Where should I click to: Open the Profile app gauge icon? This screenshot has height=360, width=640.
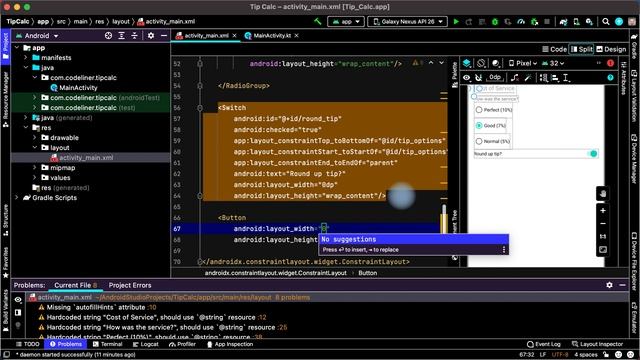coord(521,22)
